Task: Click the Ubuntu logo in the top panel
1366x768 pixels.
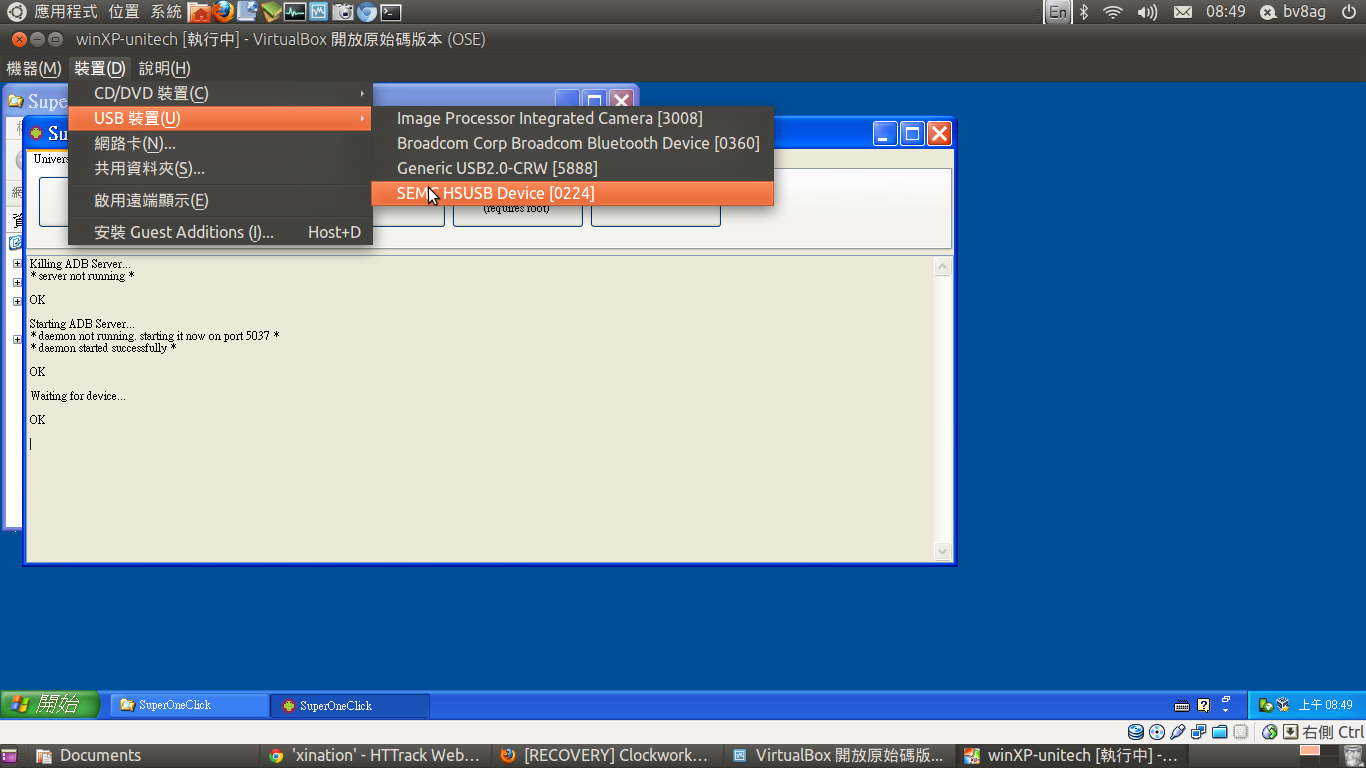Action: (17, 12)
